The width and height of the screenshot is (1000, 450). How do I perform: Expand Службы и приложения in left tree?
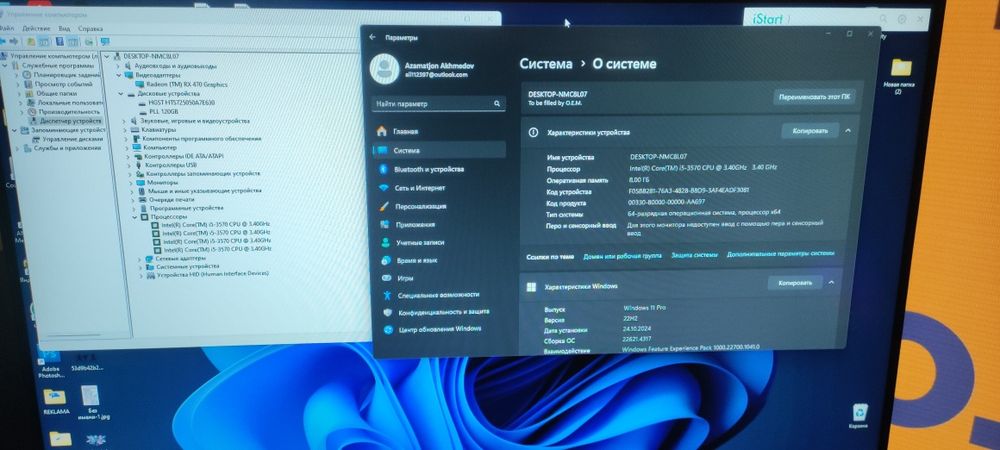(18, 148)
